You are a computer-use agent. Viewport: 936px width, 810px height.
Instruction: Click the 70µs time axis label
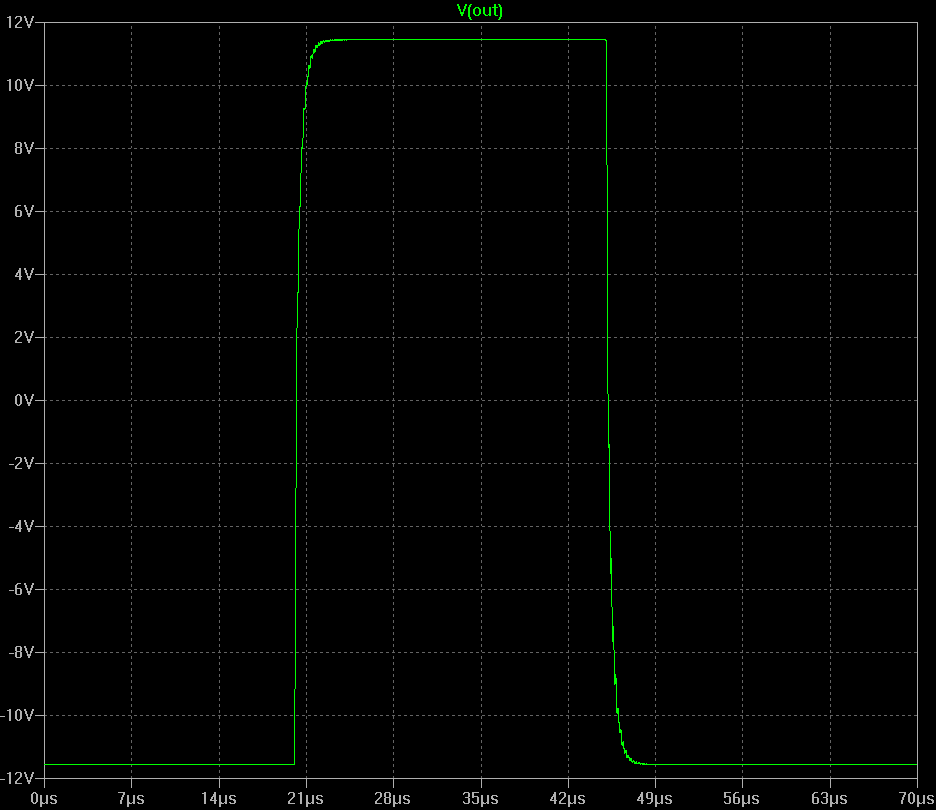pos(917,799)
